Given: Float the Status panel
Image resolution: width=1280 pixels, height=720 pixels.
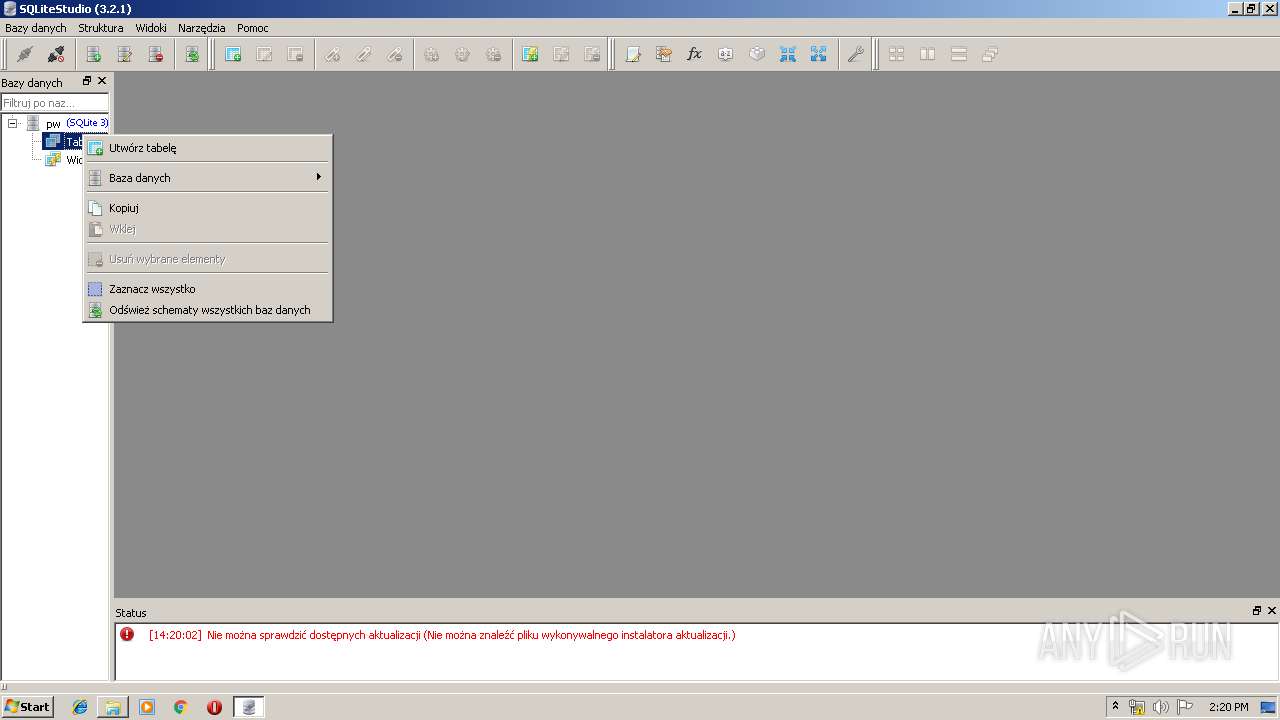Looking at the screenshot, I should point(1257,610).
